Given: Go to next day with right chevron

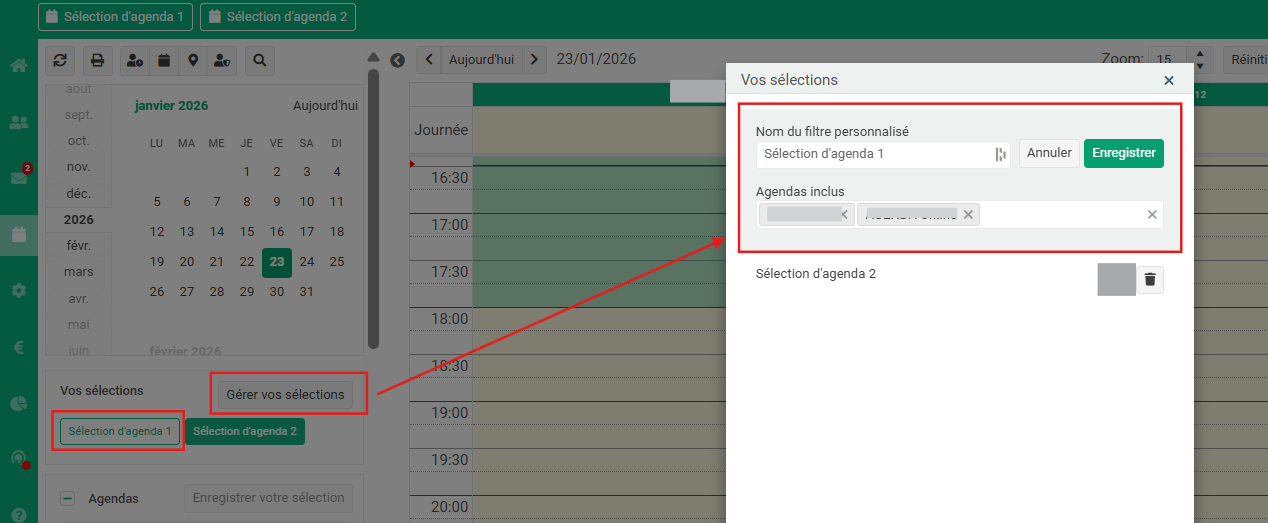Looking at the screenshot, I should [535, 60].
